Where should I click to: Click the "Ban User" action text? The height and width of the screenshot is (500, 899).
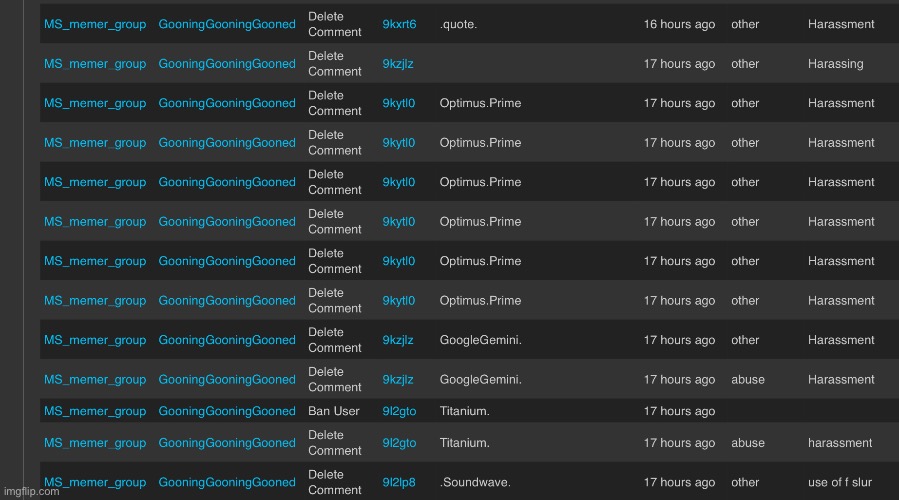pos(334,411)
